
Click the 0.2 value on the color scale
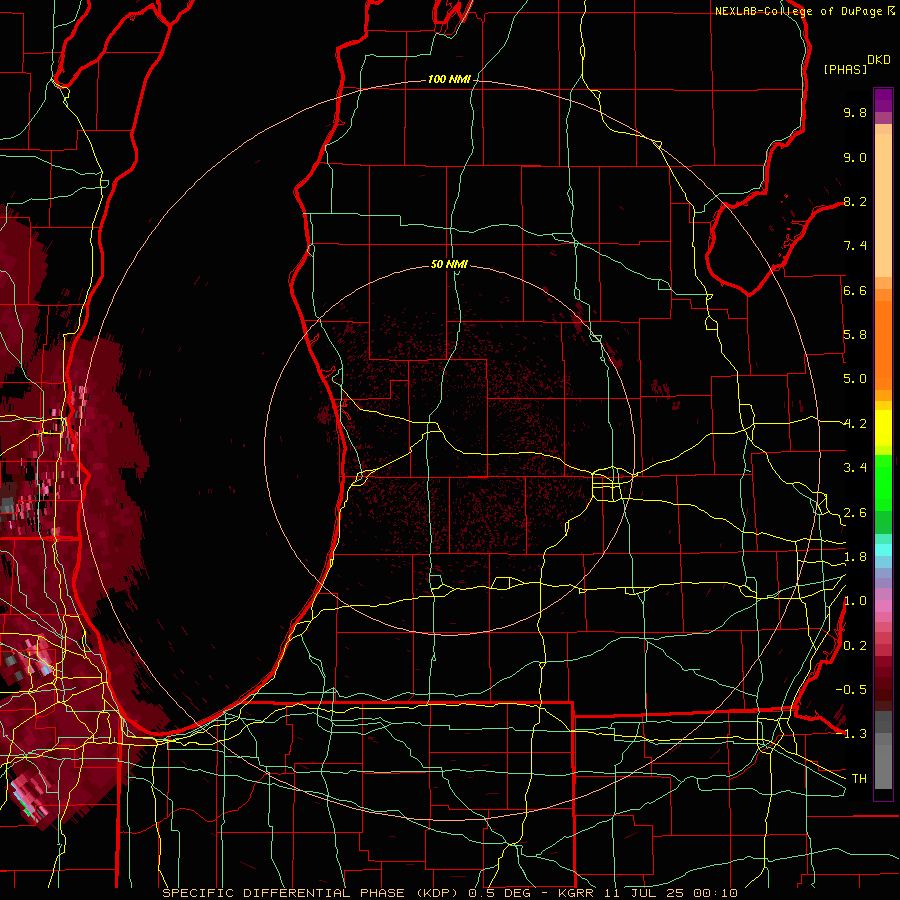point(855,646)
